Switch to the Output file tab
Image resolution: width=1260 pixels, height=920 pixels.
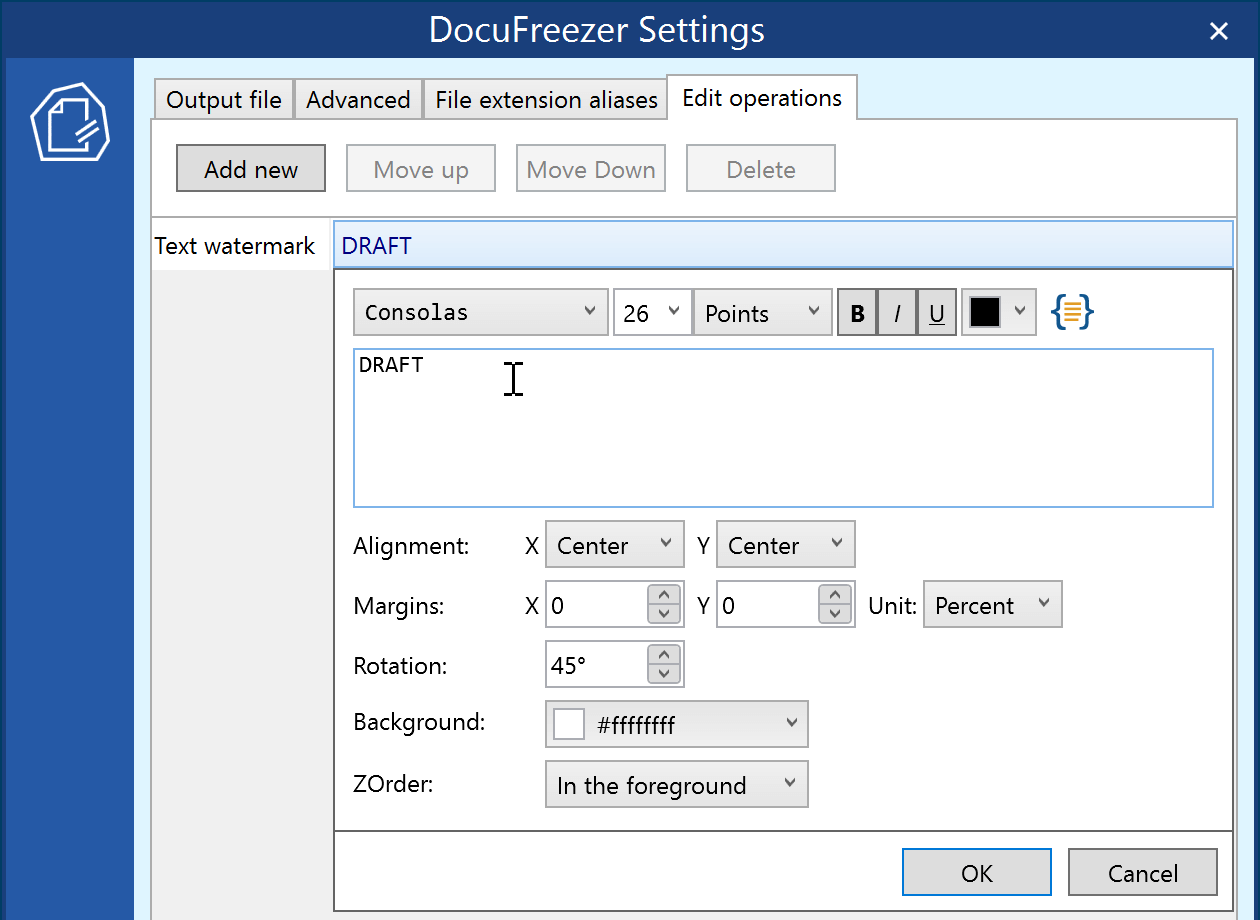click(223, 100)
